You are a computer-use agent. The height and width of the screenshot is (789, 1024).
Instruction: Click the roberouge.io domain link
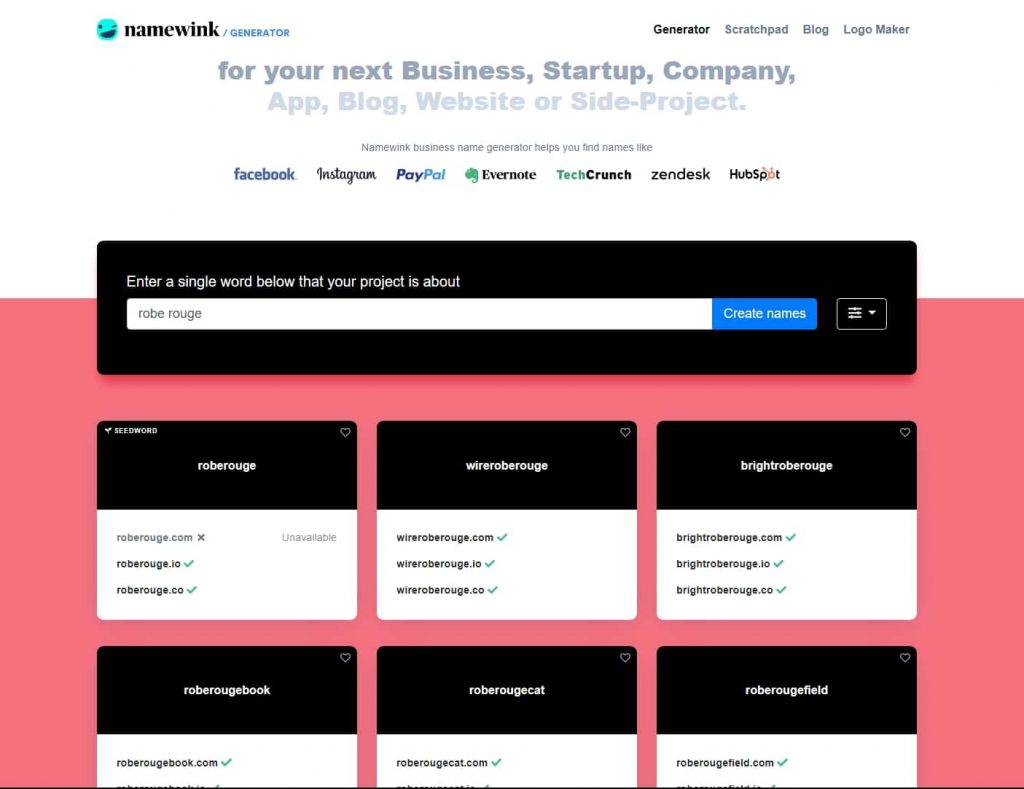[148, 564]
